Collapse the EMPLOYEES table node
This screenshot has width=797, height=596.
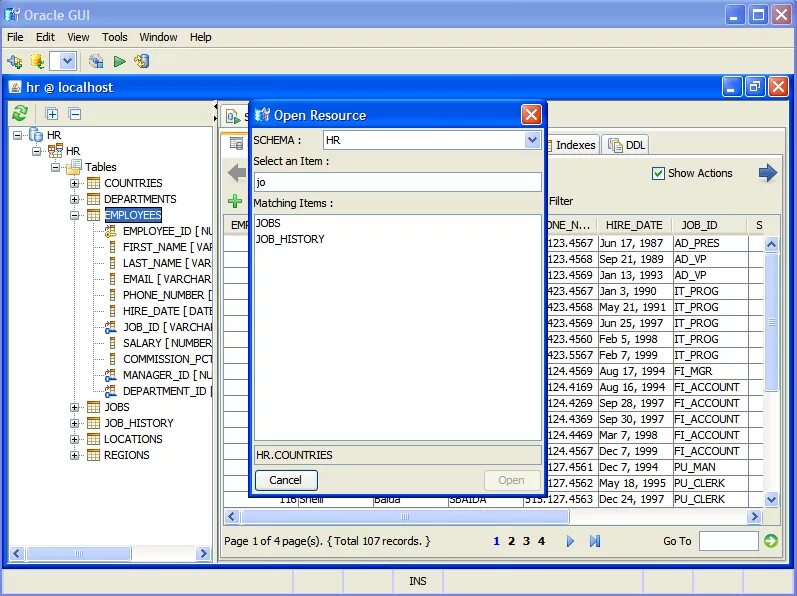pos(75,215)
